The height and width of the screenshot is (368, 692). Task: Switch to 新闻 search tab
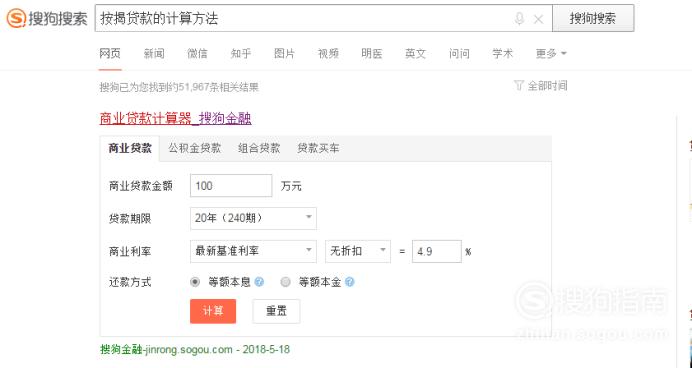pyautogui.click(x=154, y=54)
